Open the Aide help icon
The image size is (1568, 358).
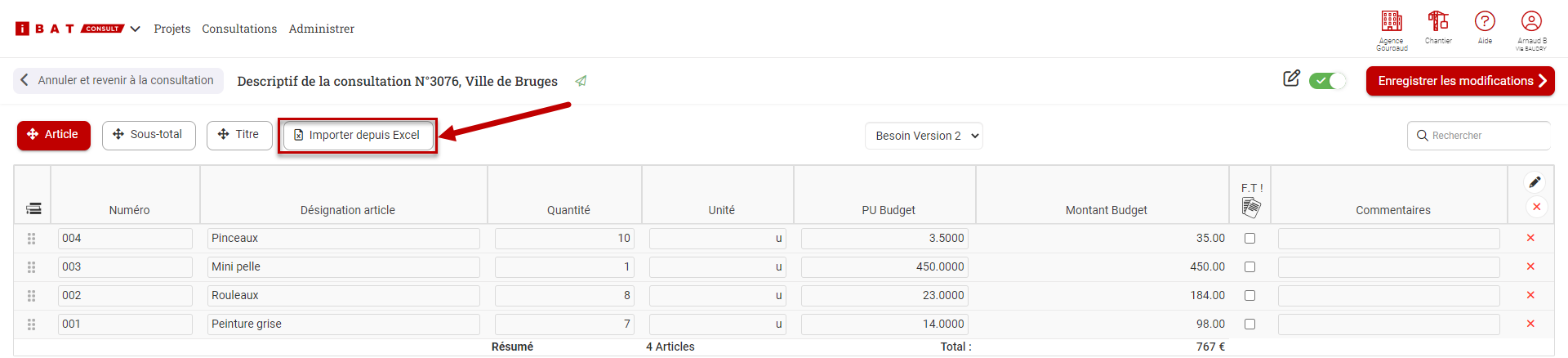1485,22
